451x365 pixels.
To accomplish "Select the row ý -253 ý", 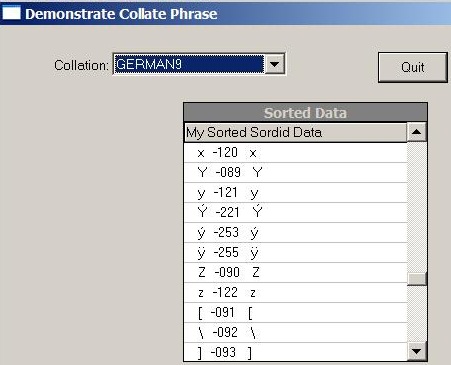I will point(296,233).
